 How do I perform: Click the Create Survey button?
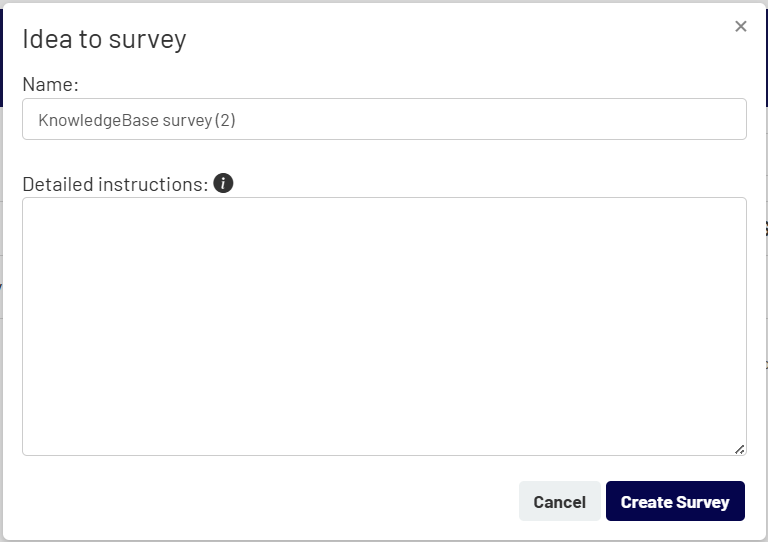[x=675, y=501]
